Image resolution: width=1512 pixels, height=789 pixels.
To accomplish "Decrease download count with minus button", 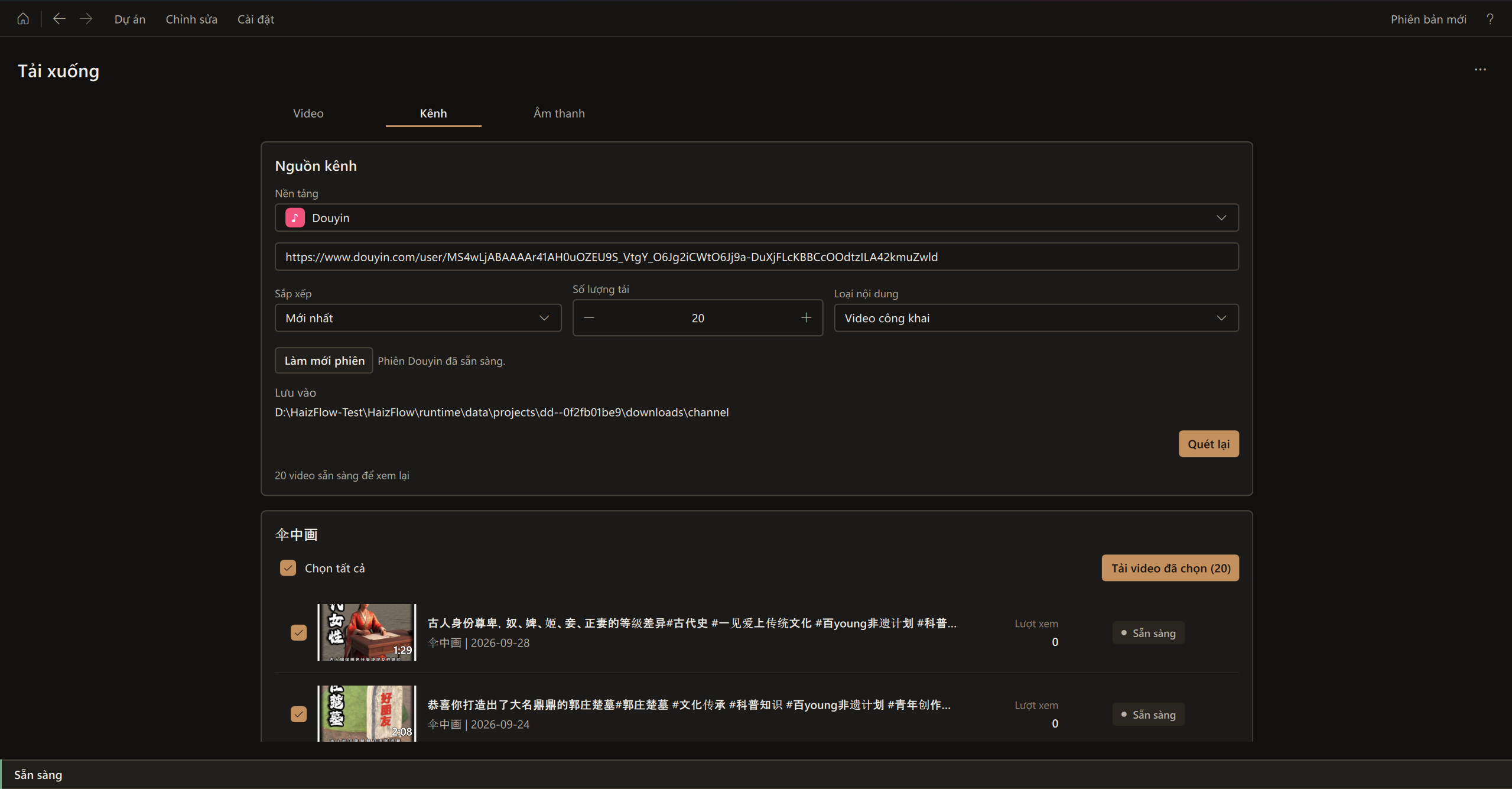I will tap(589, 318).
